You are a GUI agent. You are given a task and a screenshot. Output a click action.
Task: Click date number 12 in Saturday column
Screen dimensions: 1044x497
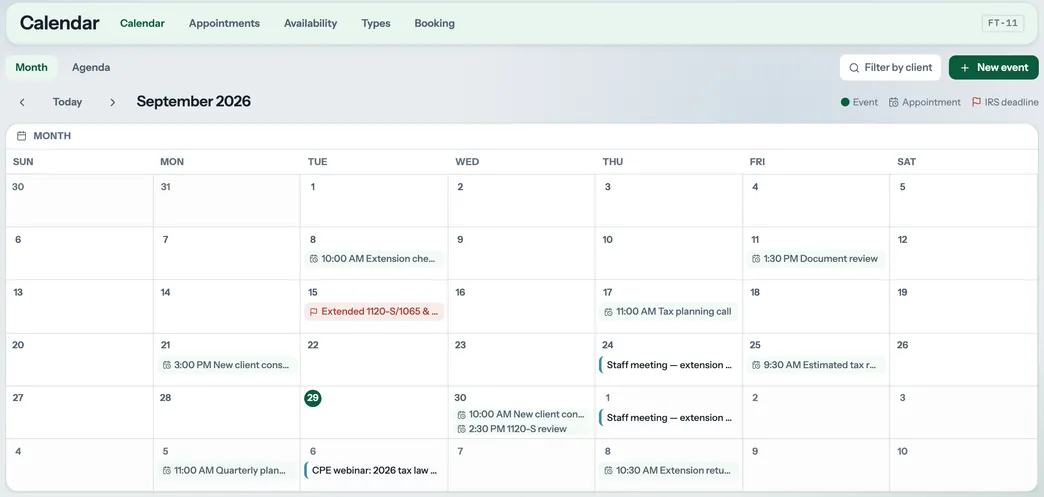pyautogui.click(x=902, y=239)
